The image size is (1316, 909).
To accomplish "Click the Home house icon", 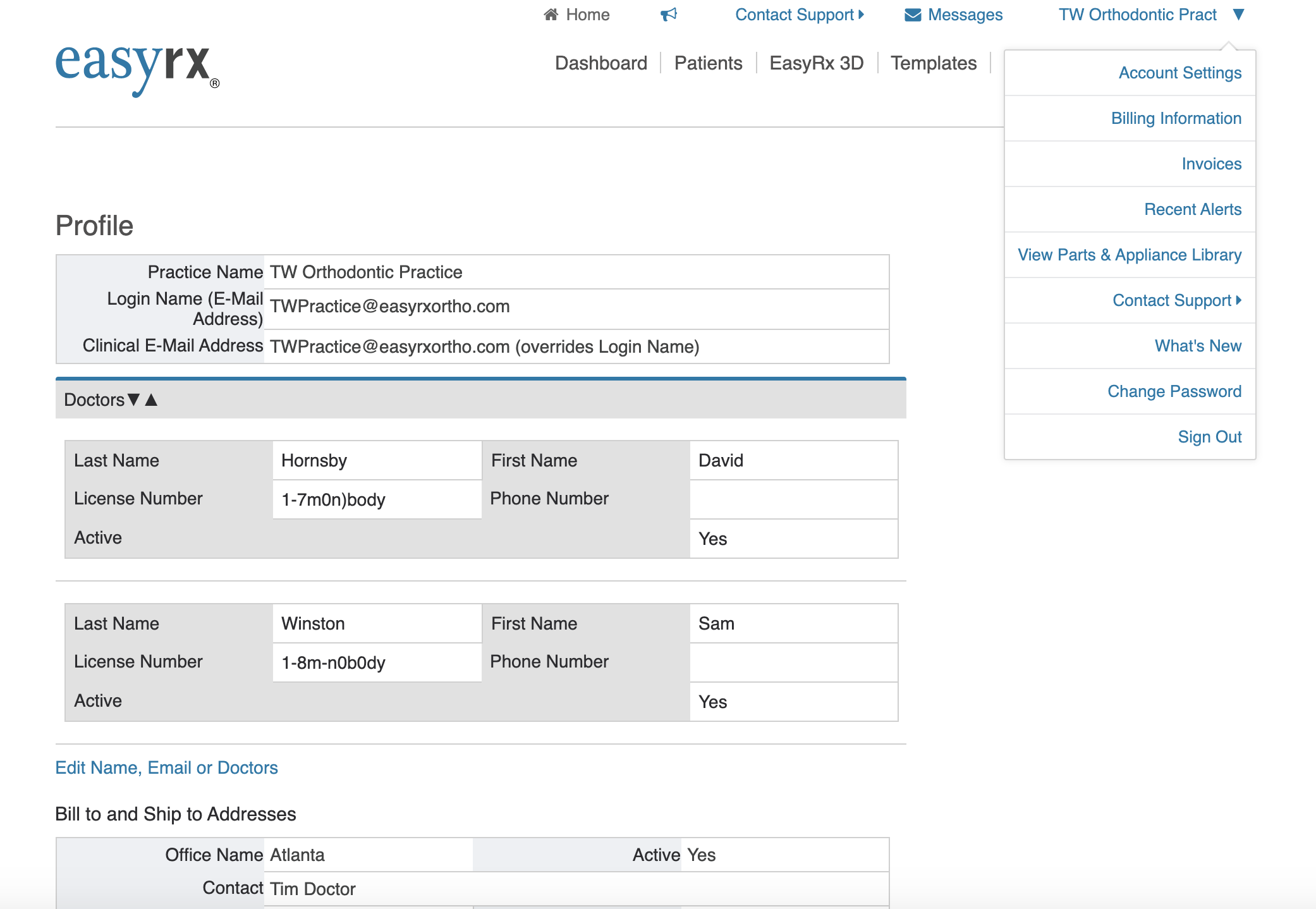I will 551,15.
